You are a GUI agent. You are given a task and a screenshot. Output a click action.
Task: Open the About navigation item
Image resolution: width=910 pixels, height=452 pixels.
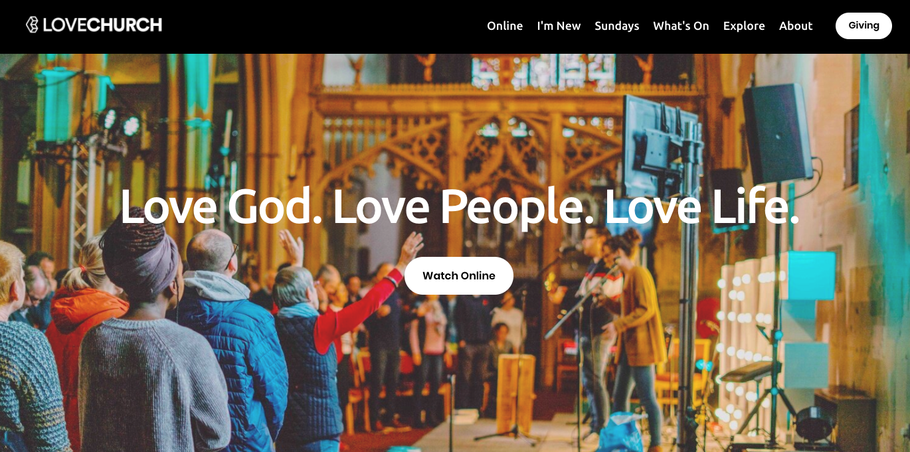[x=796, y=26]
